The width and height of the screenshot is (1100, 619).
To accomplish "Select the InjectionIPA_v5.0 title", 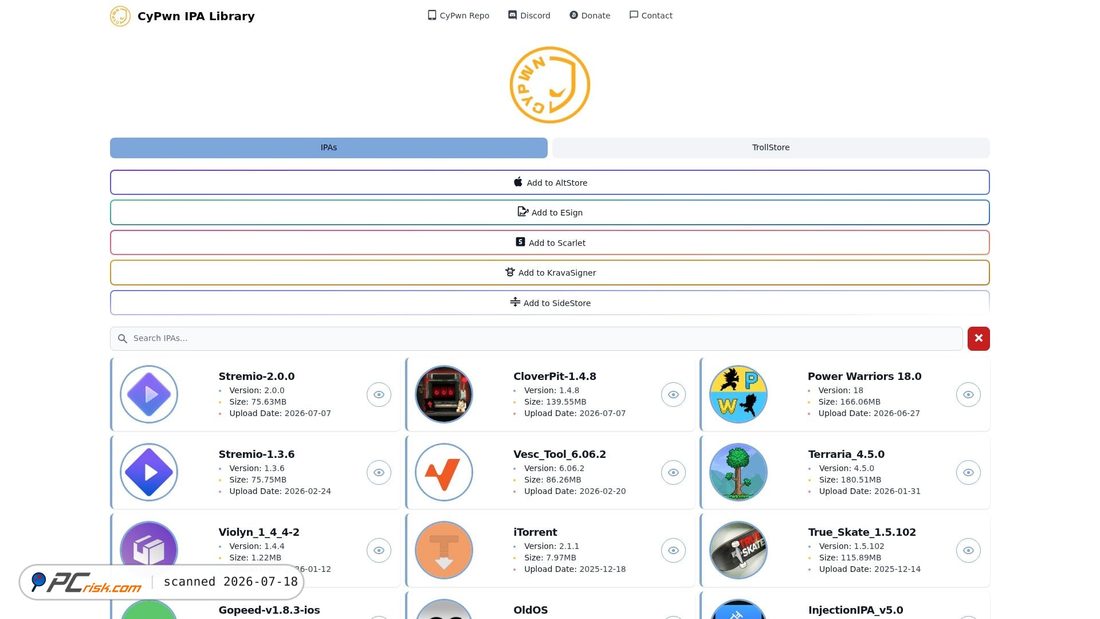I will tap(855, 610).
